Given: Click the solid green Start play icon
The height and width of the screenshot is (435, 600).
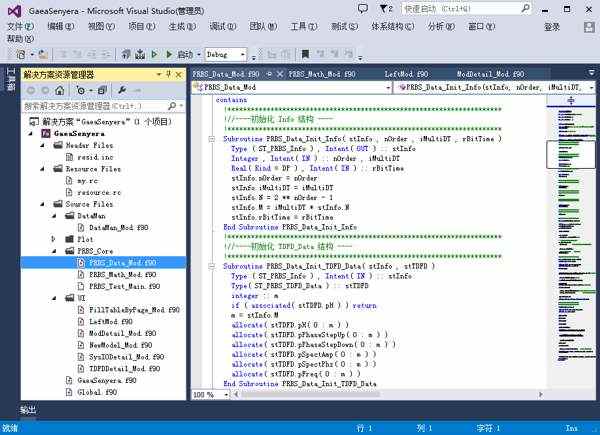Looking at the screenshot, I should point(169,54).
